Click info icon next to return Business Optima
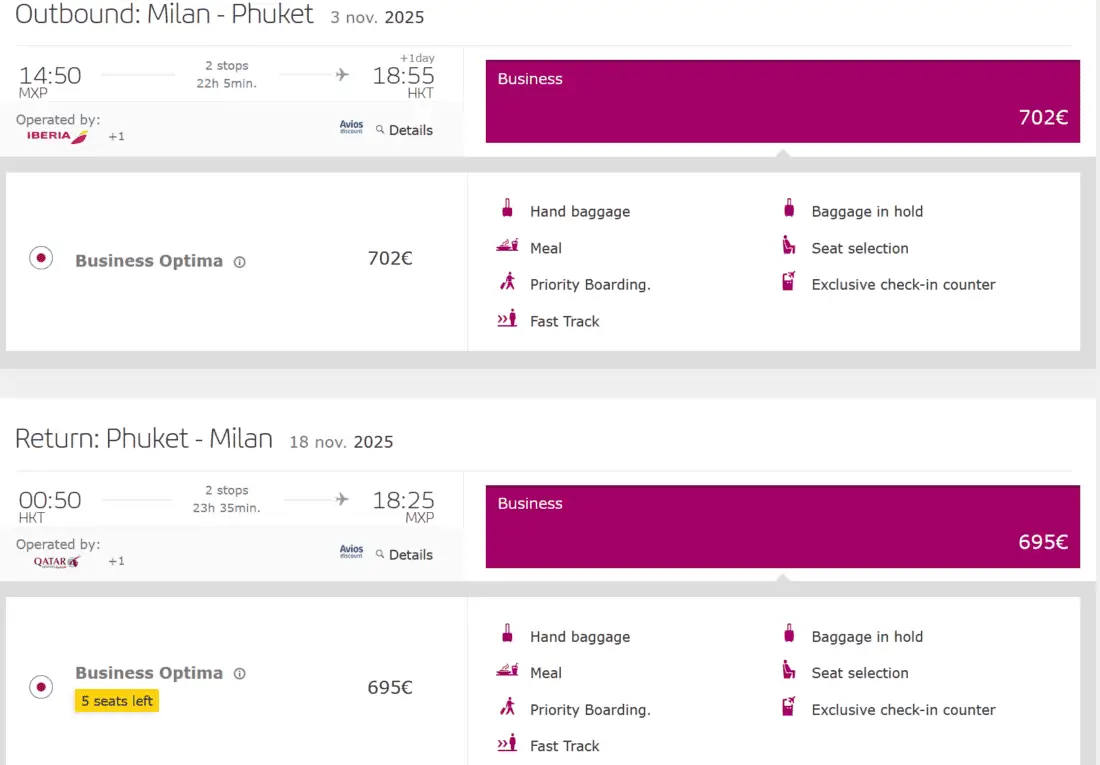The width and height of the screenshot is (1100, 765). click(x=239, y=673)
